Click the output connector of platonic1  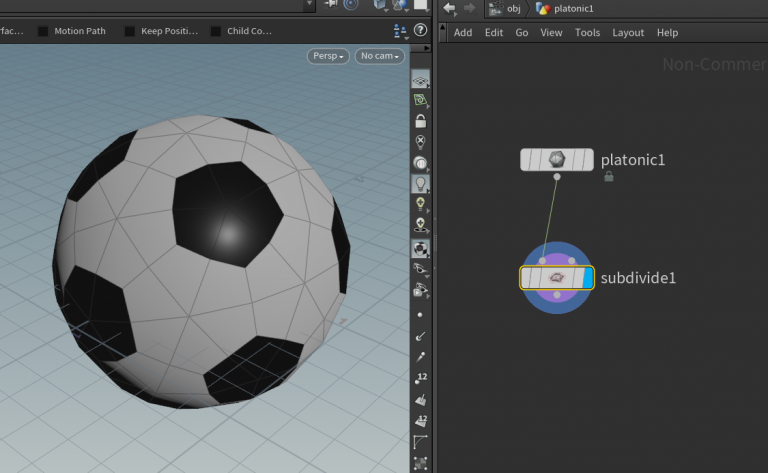(x=557, y=177)
